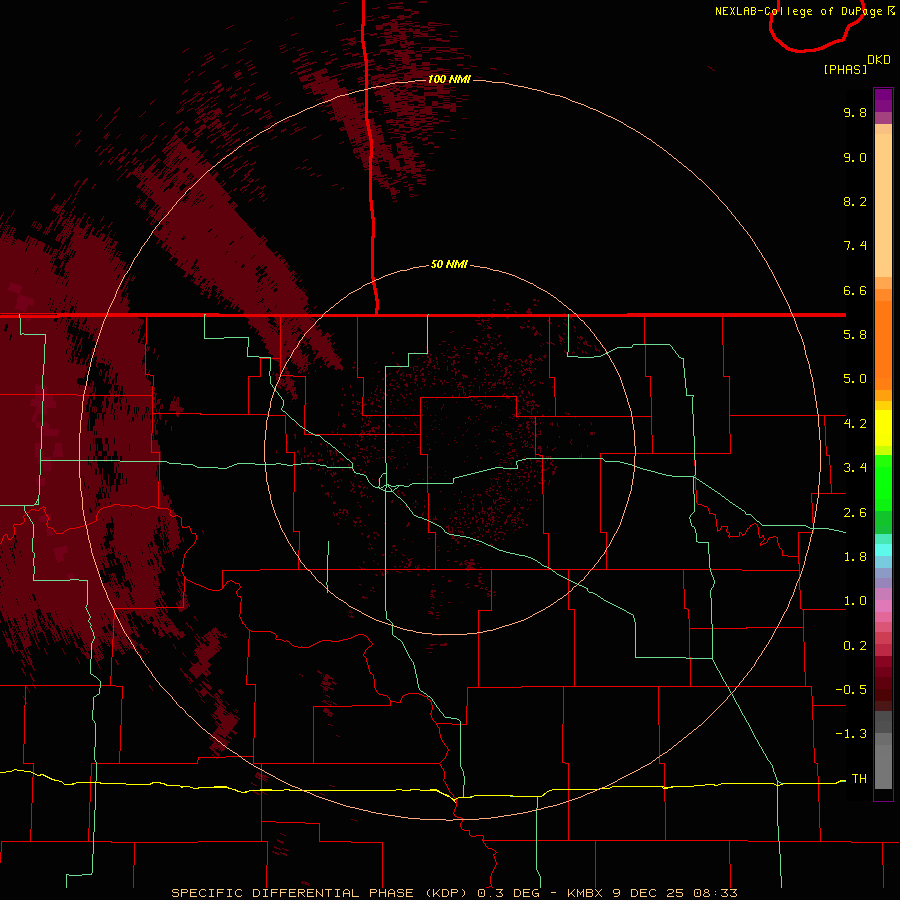Click the 5.0 value on the color scale
900x900 pixels.
point(855,379)
